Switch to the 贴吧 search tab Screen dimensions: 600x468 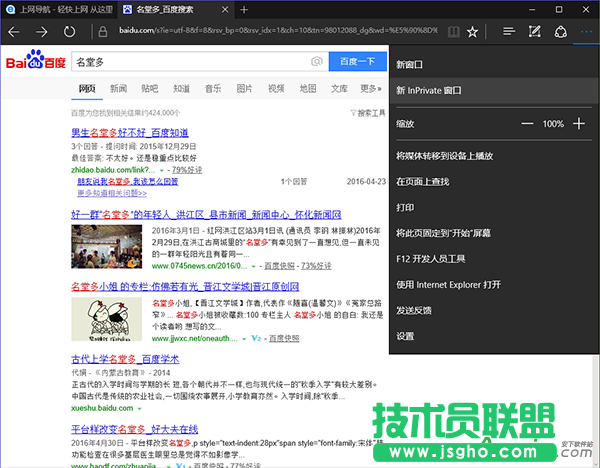pos(150,89)
